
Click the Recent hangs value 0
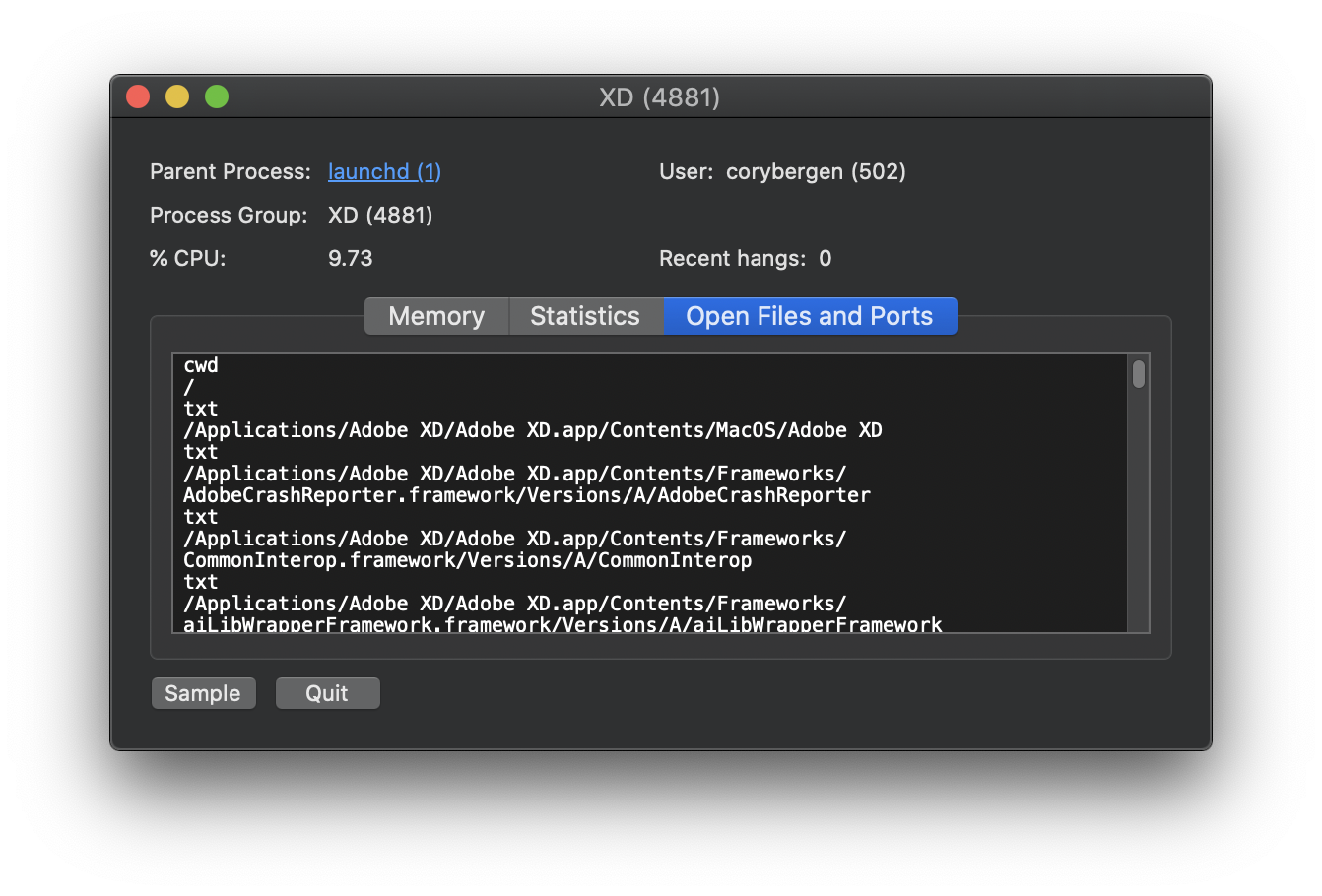pos(826,258)
